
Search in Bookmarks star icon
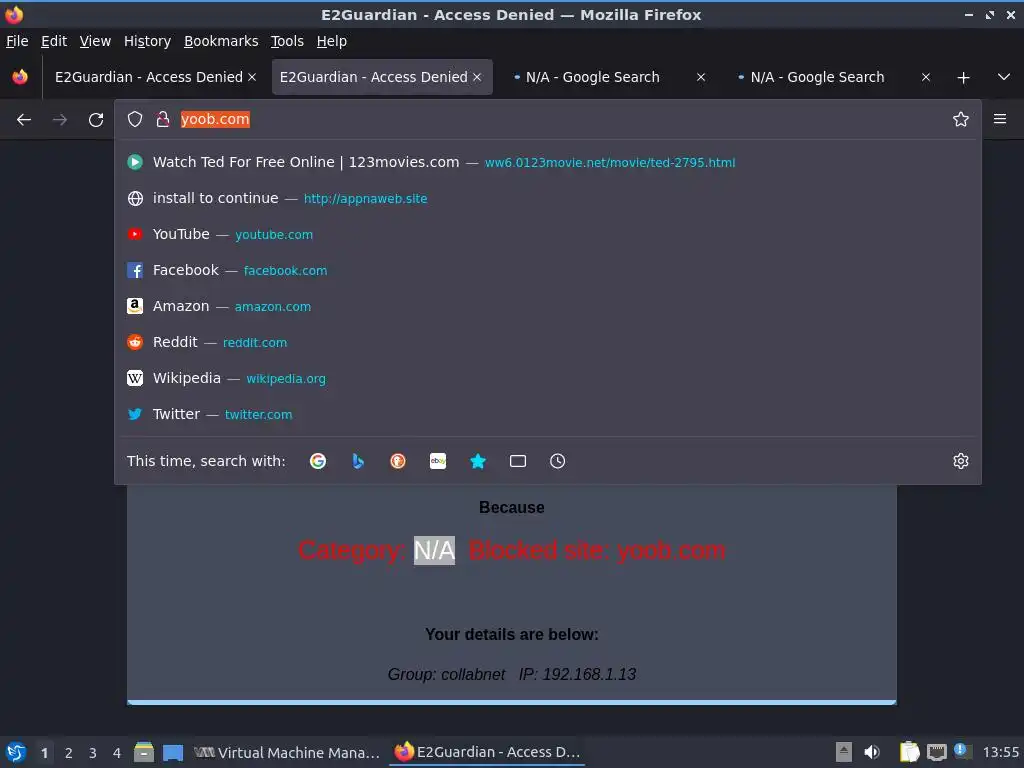pyautogui.click(x=478, y=461)
